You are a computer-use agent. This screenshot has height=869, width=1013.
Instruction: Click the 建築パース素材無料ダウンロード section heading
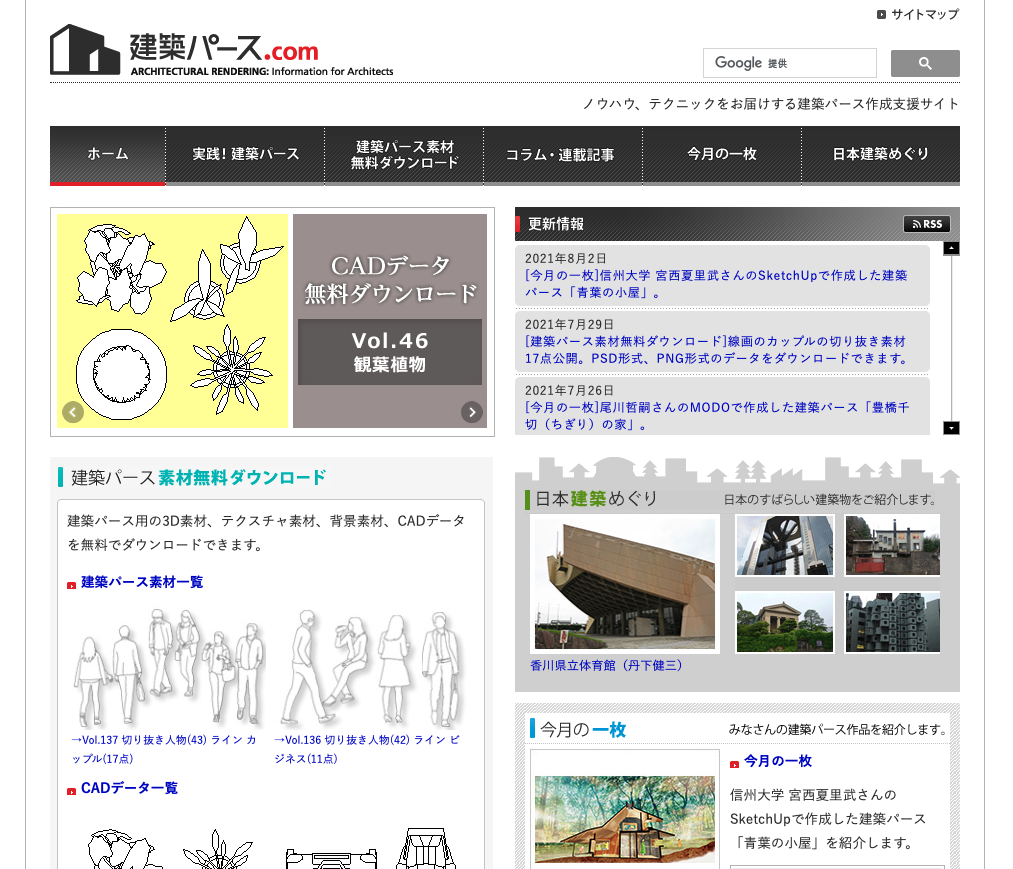(x=198, y=477)
